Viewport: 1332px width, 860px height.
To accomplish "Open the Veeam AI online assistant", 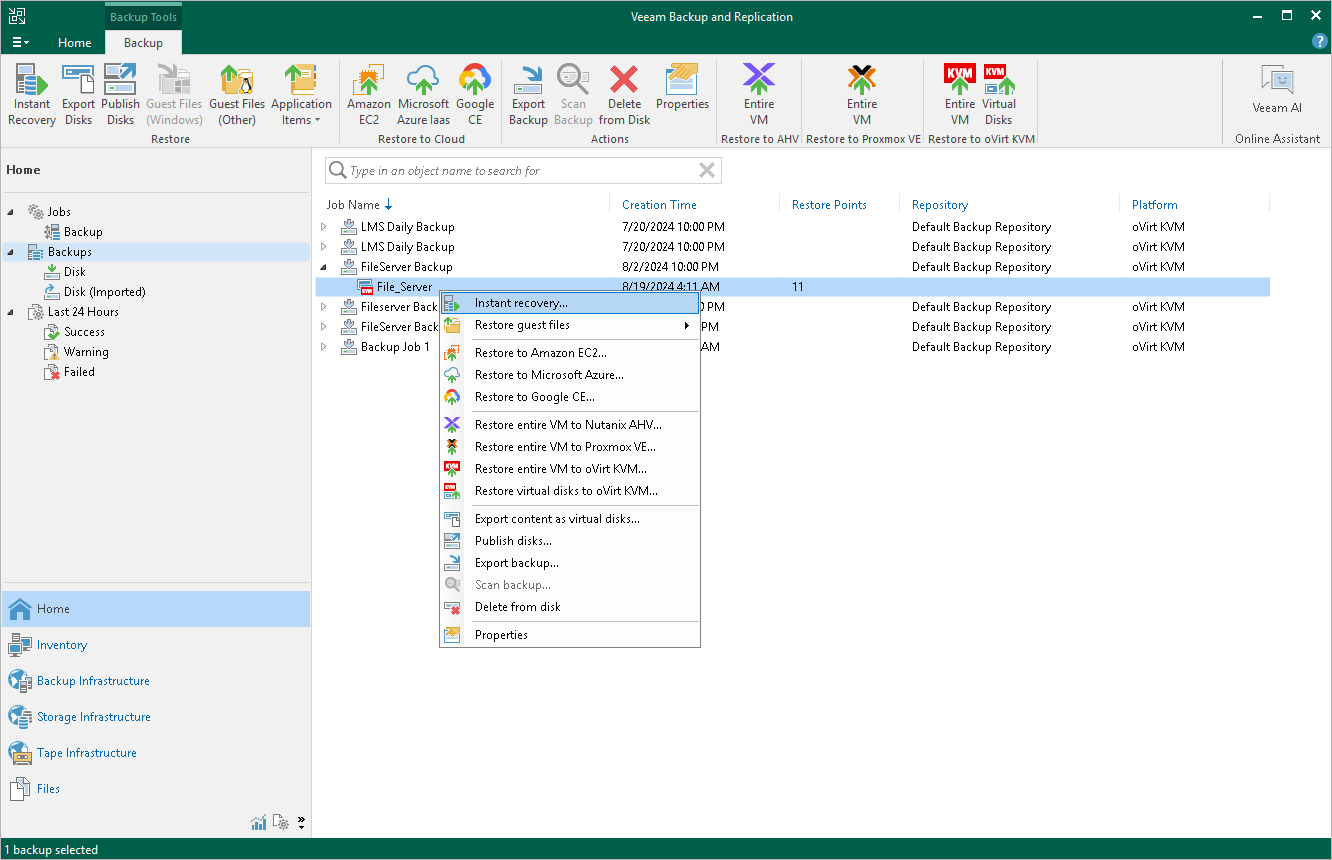I will pos(1277,90).
